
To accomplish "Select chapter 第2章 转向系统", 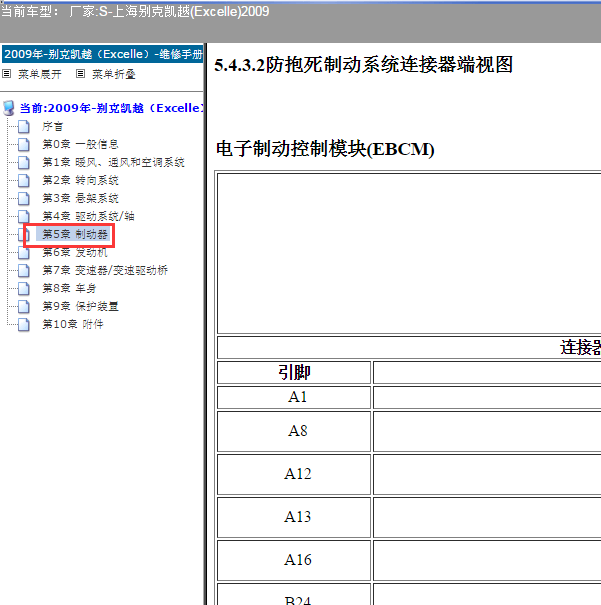I will [x=80, y=180].
